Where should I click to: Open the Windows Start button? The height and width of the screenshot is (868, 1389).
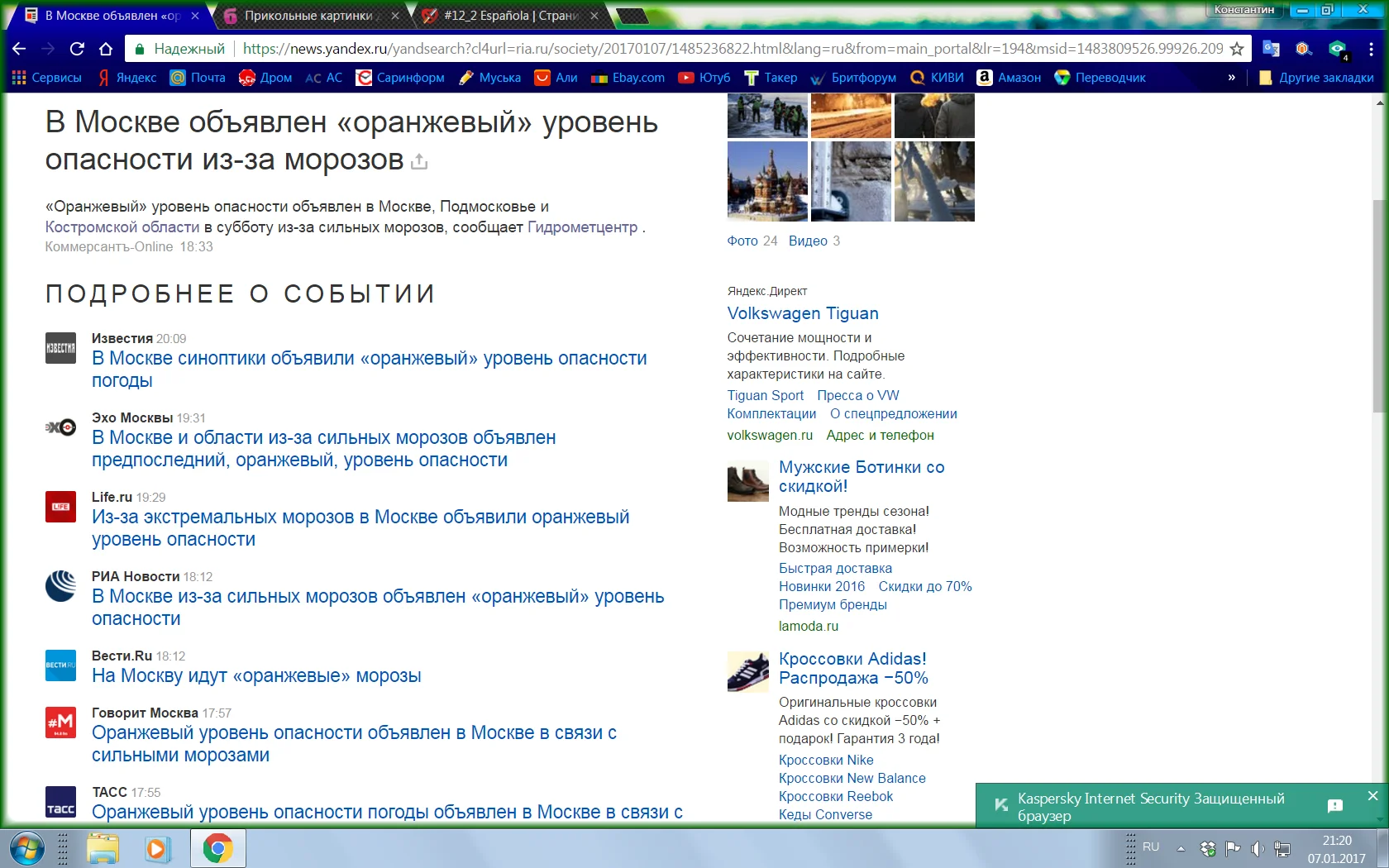coord(27,848)
